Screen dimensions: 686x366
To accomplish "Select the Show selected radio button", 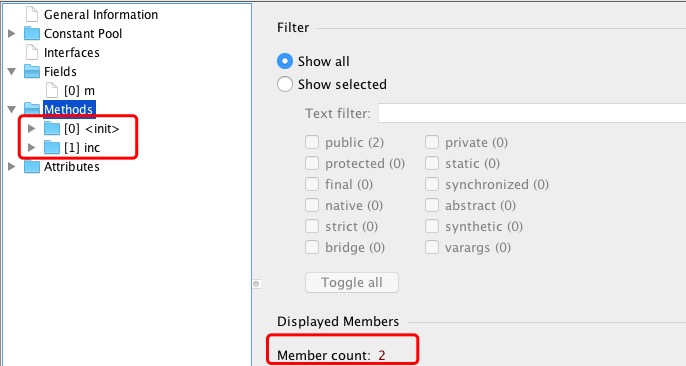I will [285, 84].
